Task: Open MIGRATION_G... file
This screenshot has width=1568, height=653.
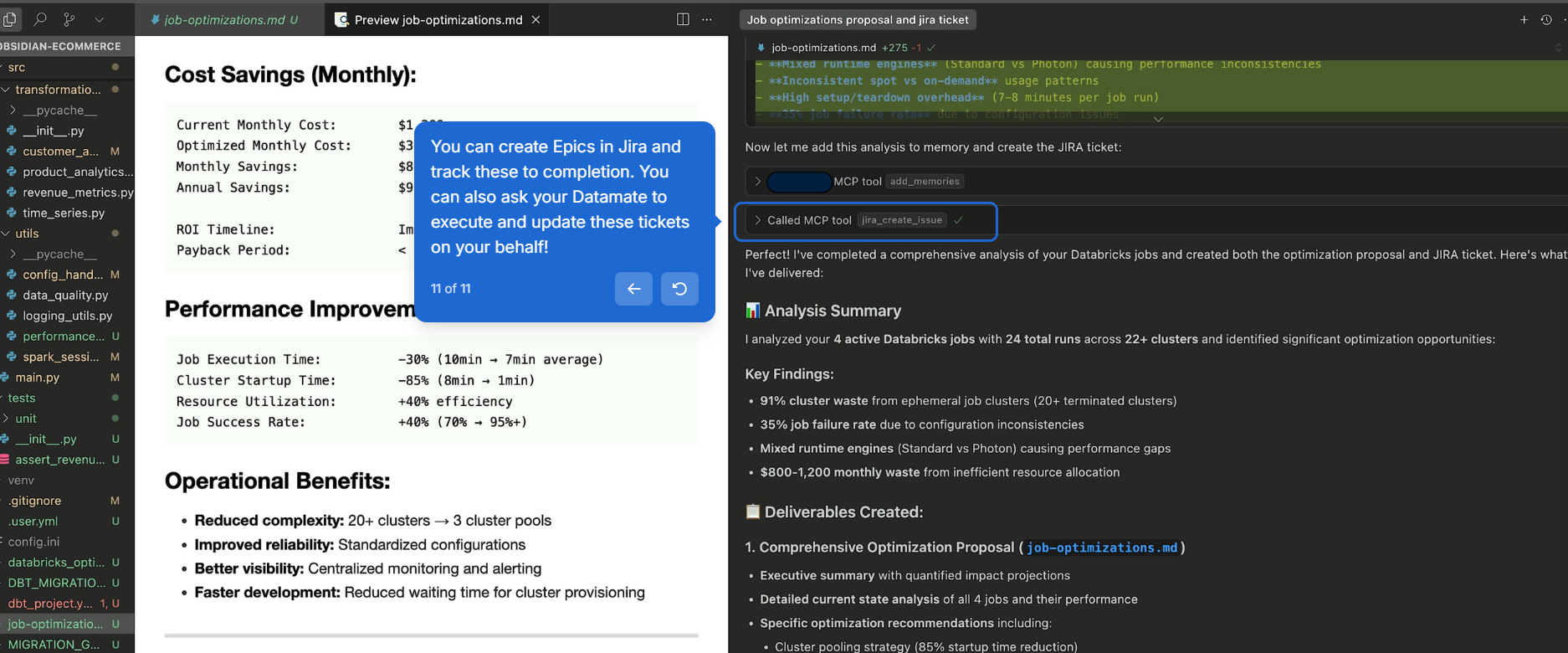Action: point(67,644)
